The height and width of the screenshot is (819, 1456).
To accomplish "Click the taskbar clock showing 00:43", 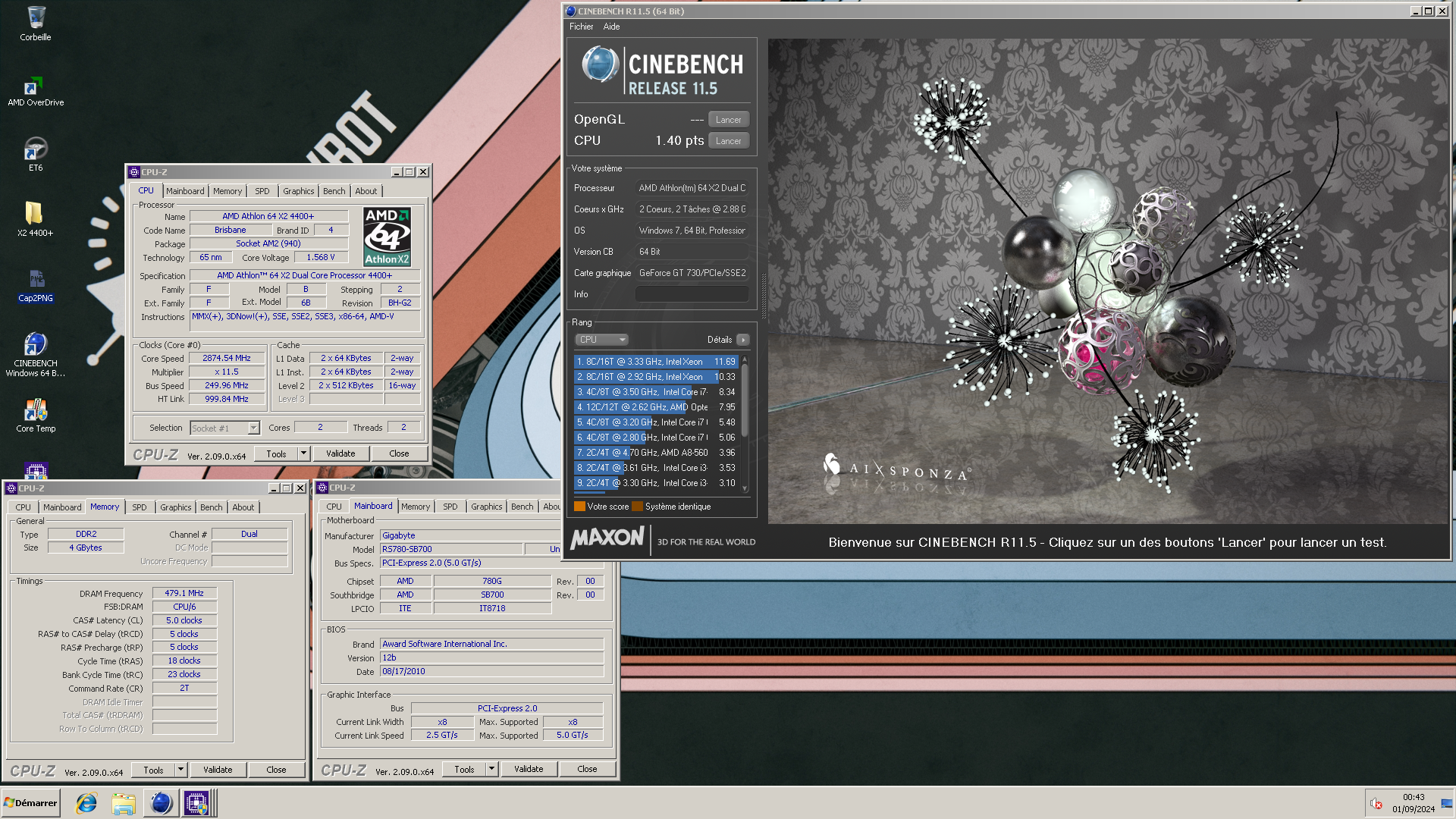I will 1413,797.
